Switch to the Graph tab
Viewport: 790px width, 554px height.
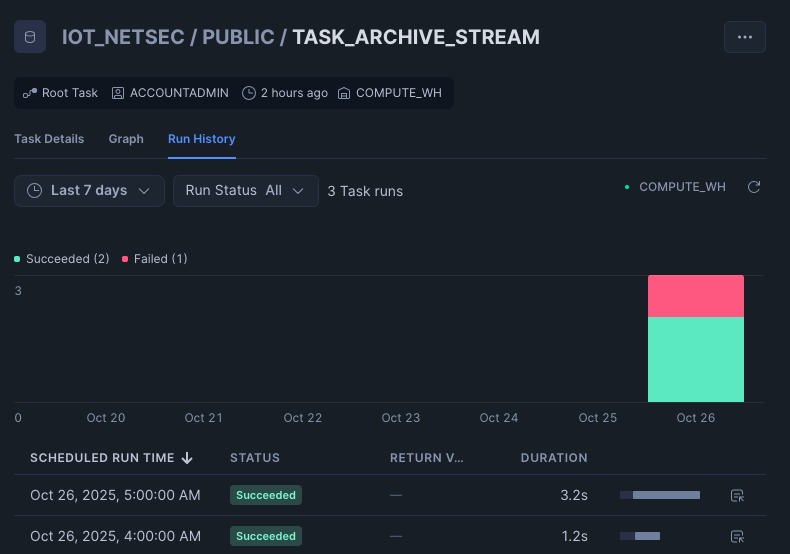[x=126, y=139]
